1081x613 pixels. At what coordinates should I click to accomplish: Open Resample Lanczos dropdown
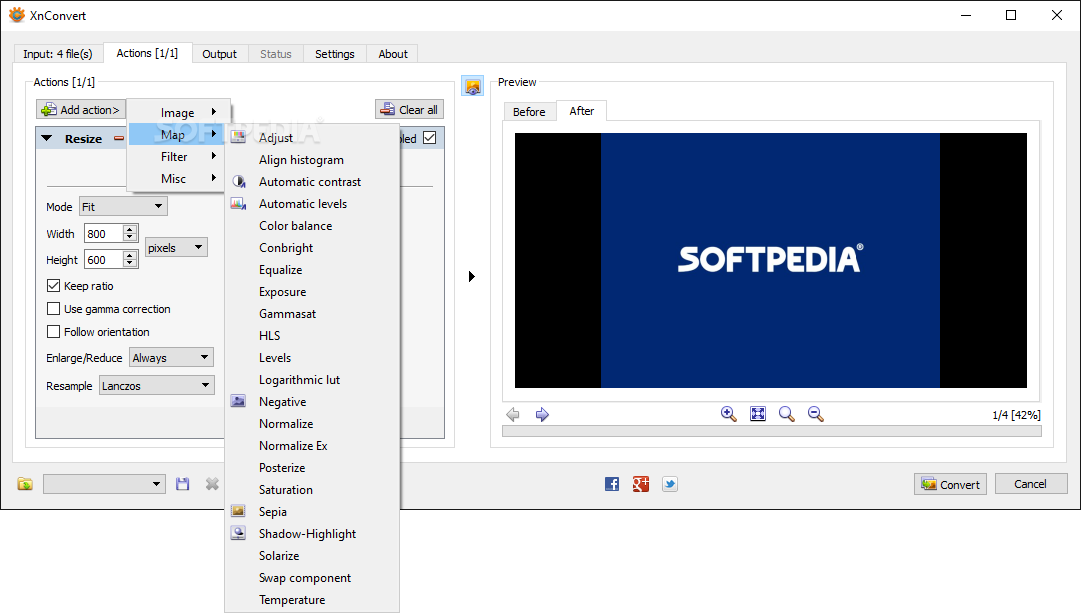click(x=156, y=385)
